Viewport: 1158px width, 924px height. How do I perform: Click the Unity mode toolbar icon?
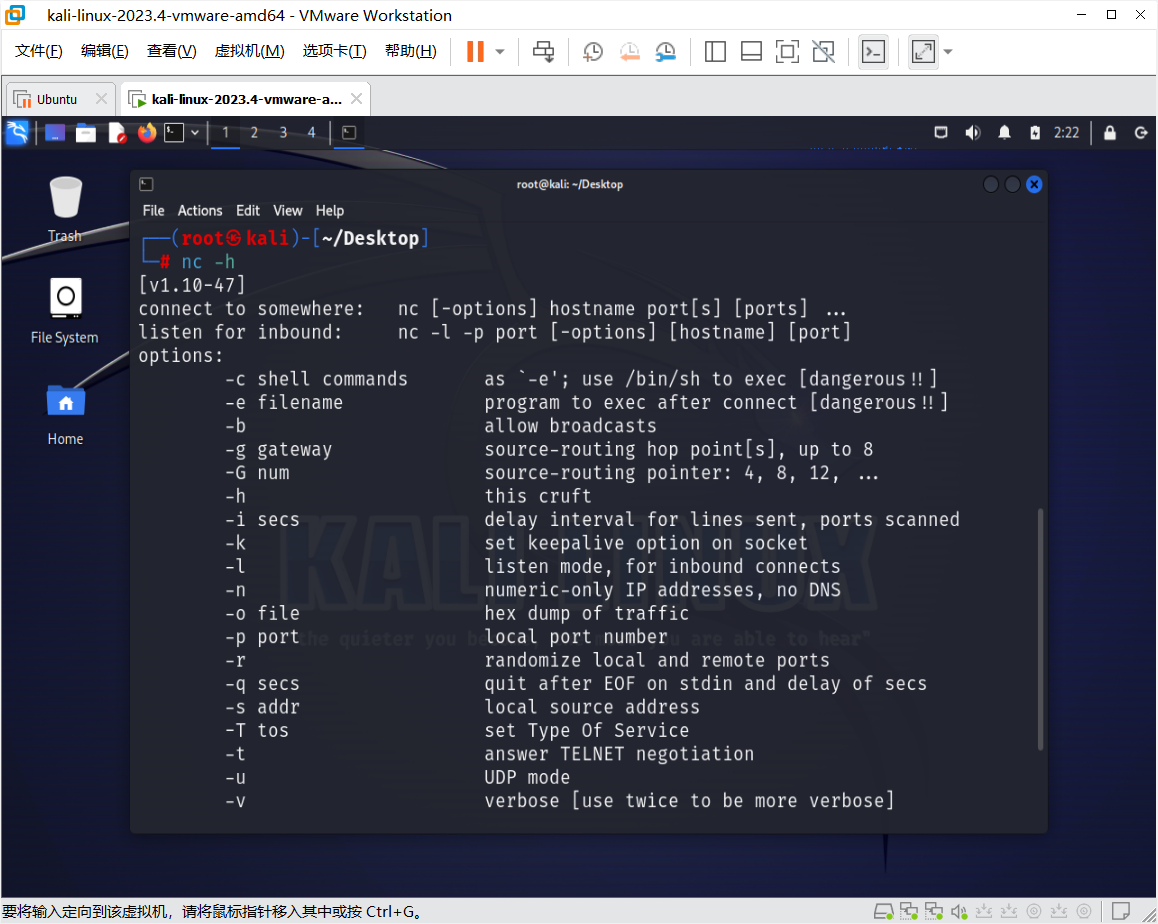(x=823, y=52)
